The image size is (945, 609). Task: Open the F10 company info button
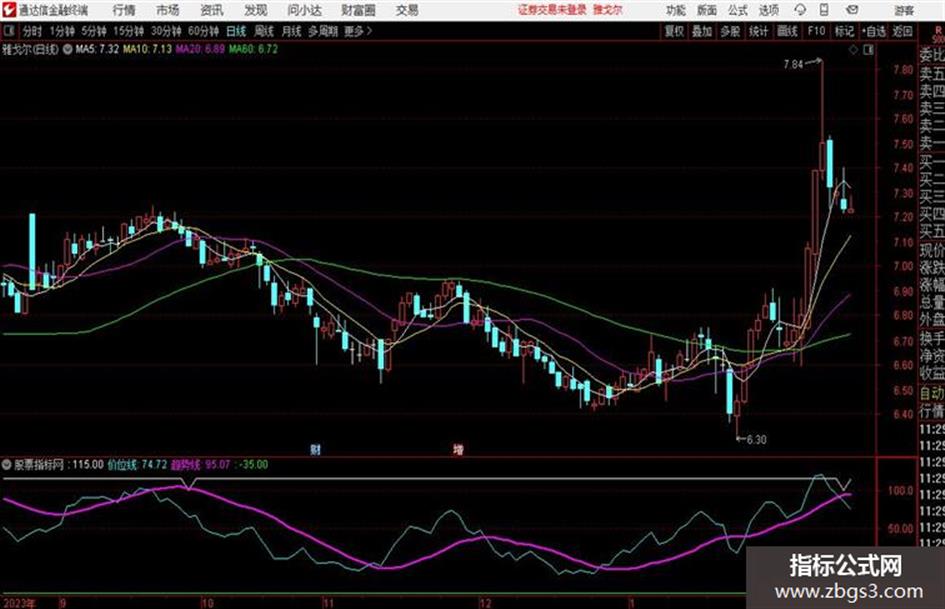(816, 31)
